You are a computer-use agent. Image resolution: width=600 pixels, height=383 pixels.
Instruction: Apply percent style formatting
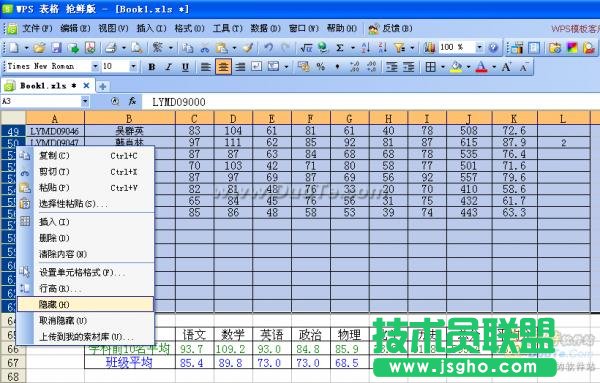point(321,67)
